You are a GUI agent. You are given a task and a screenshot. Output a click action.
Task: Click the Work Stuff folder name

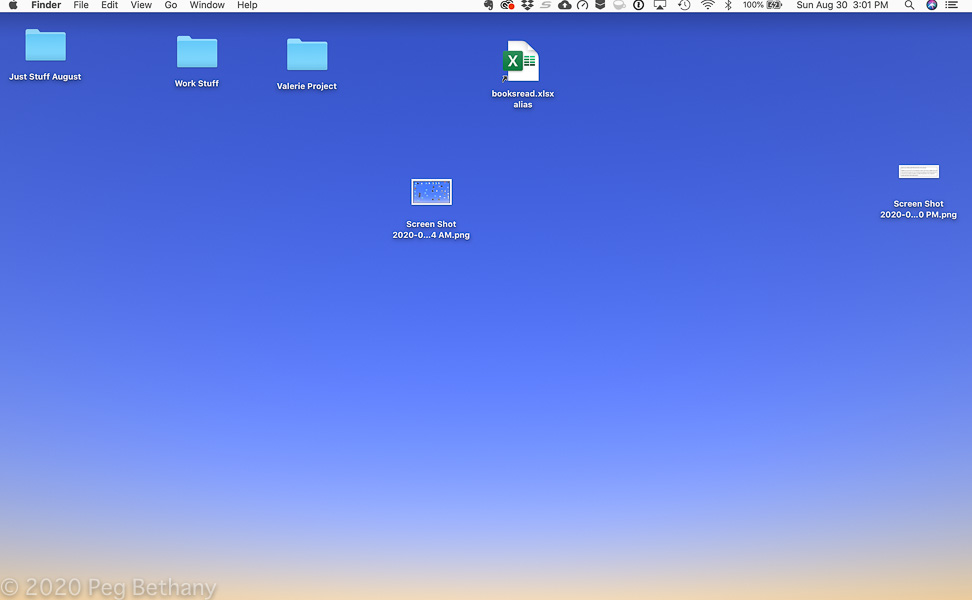197,83
